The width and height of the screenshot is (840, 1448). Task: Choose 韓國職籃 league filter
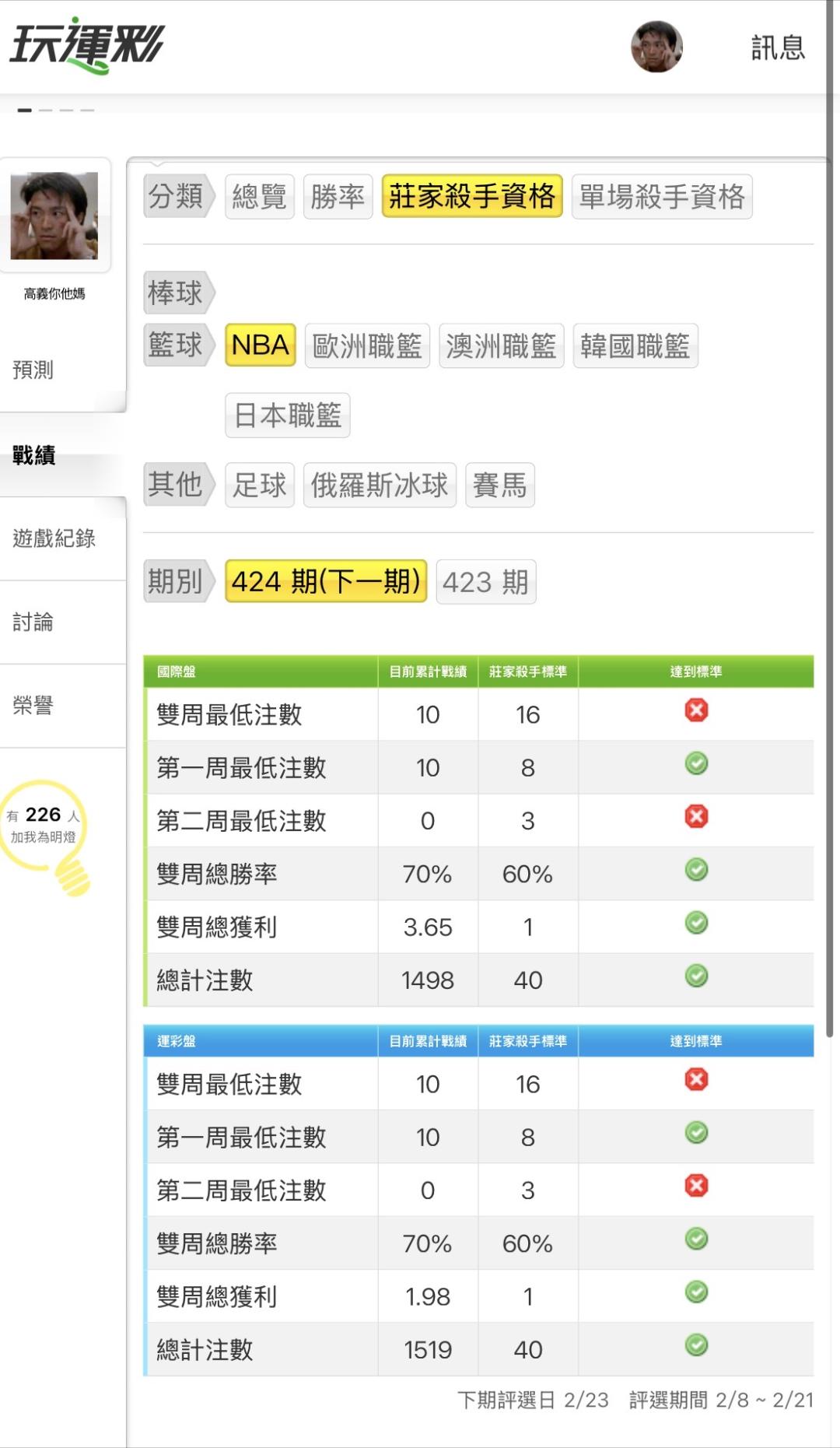pyautogui.click(x=635, y=346)
